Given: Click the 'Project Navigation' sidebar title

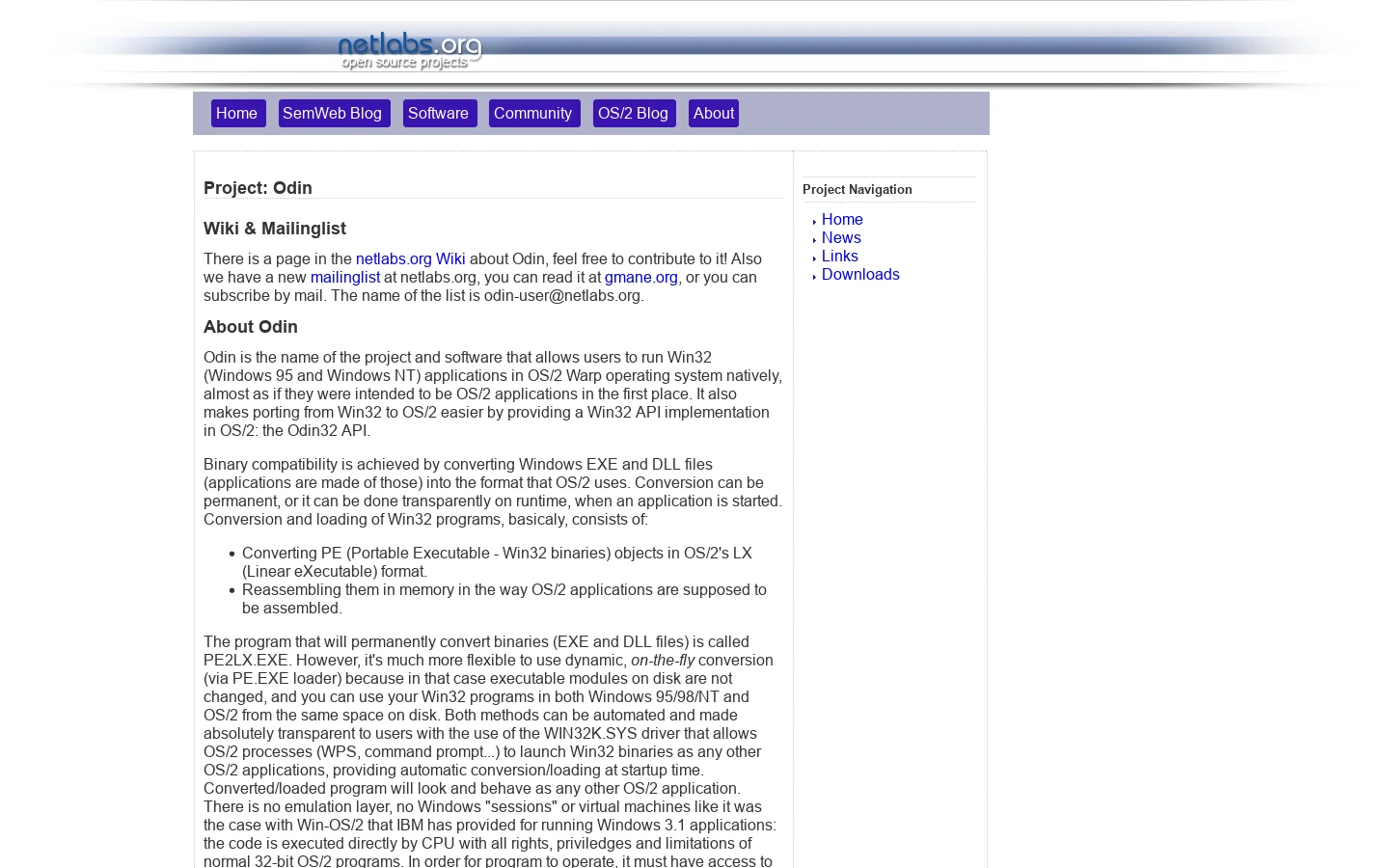Looking at the screenshot, I should [x=858, y=189].
